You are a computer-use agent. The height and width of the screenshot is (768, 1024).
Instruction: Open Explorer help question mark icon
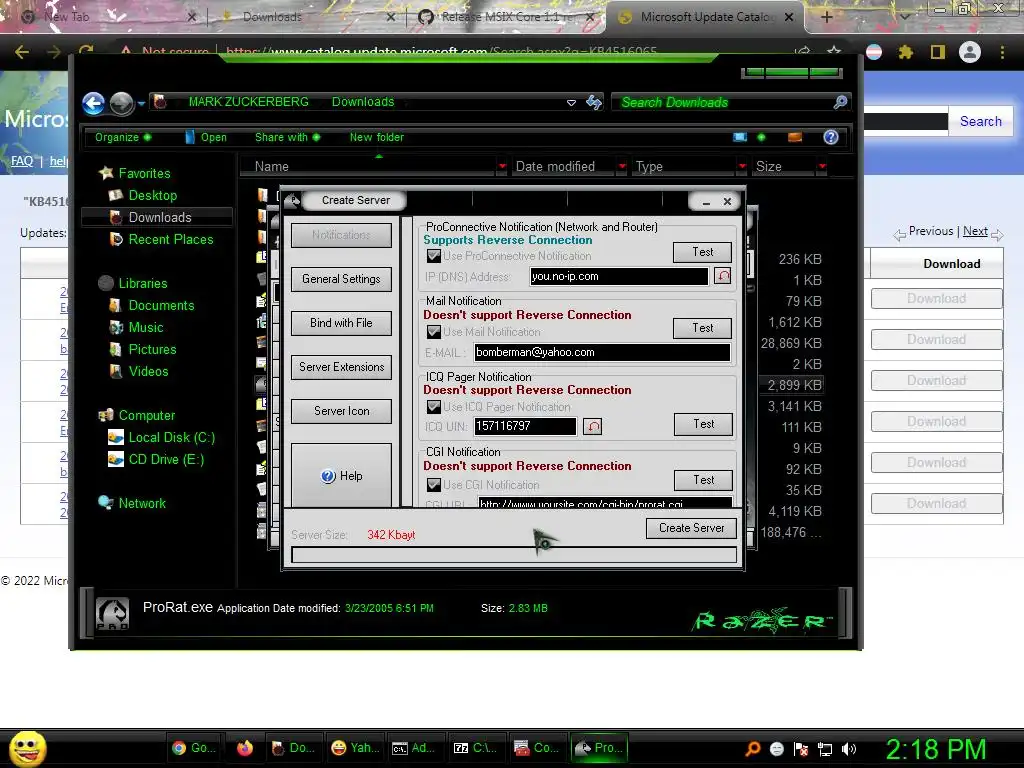click(x=831, y=137)
